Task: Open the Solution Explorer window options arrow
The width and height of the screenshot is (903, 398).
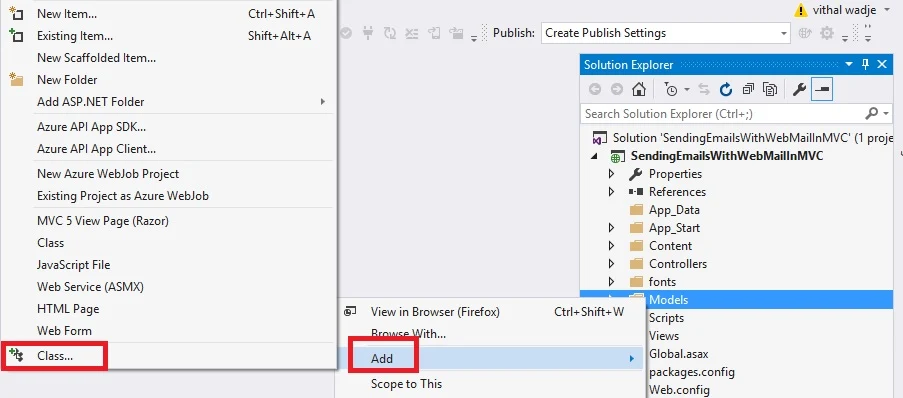Action: pyautogui.click(x=849, y=65)
